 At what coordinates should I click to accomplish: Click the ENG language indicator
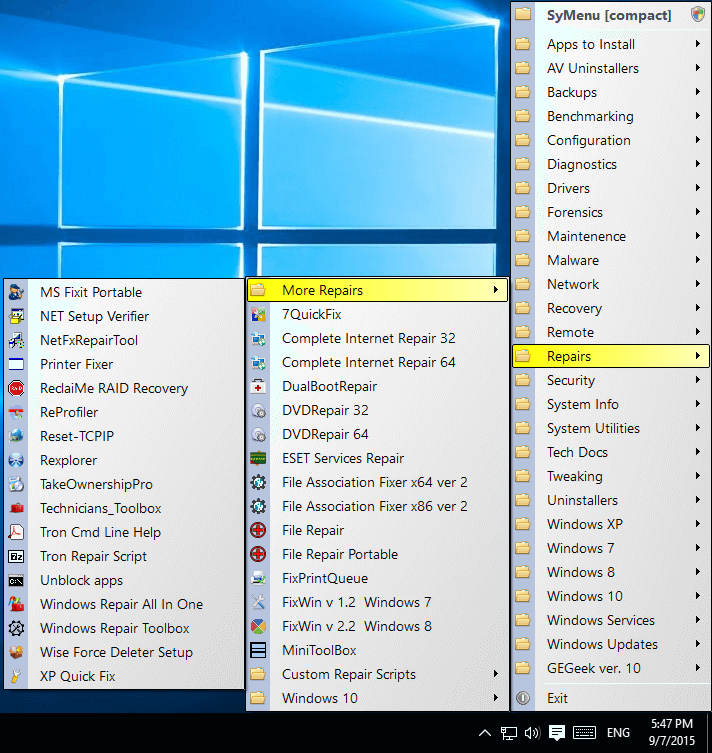coord(618,733)
